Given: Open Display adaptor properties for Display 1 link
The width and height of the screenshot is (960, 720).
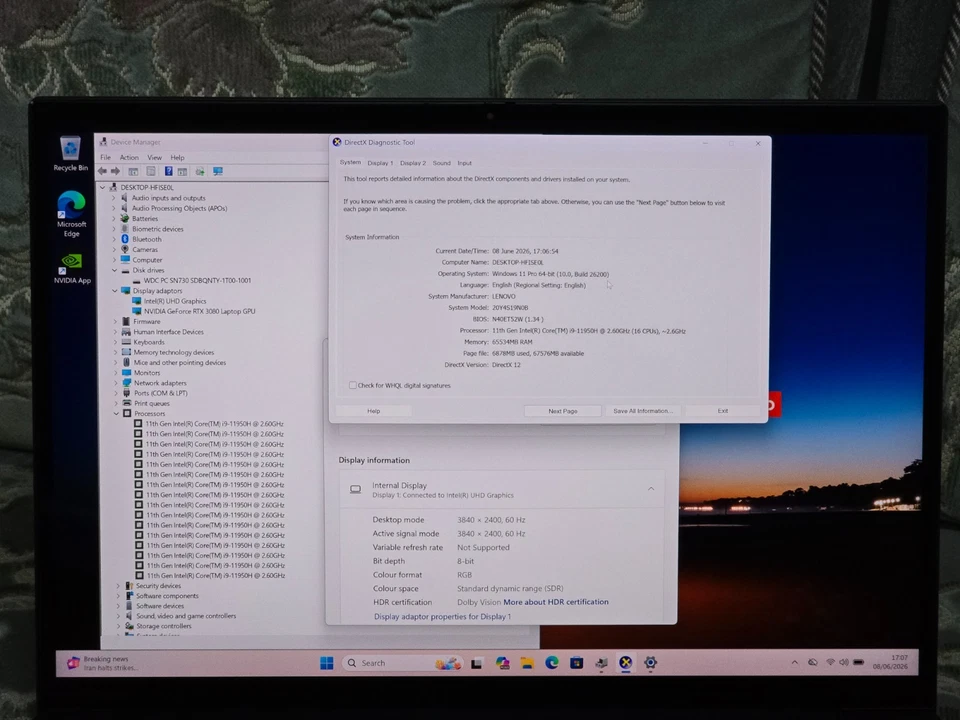Looking at the screenshot, I should [x=442, y=617].
